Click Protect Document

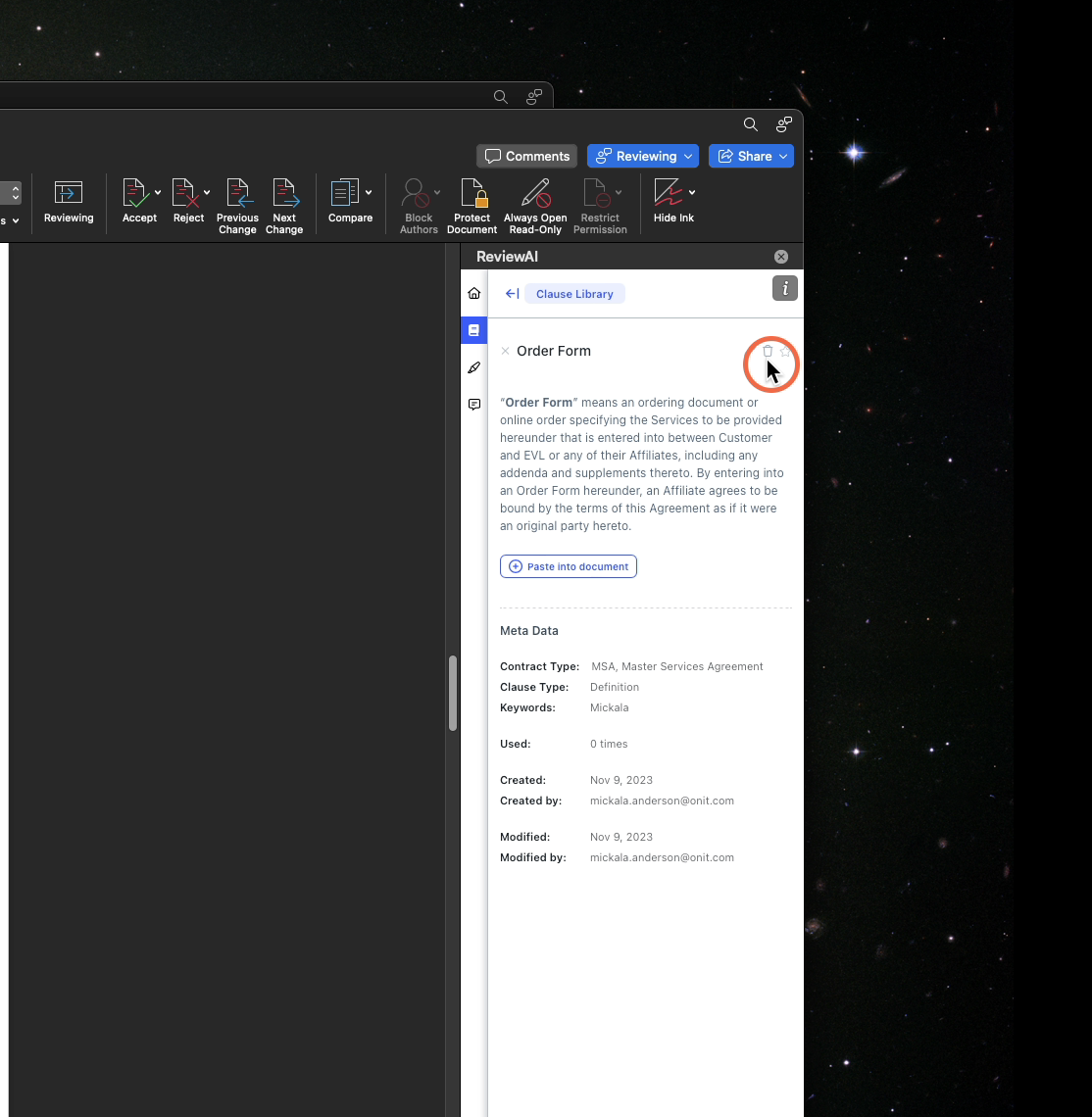click(472, 207)
